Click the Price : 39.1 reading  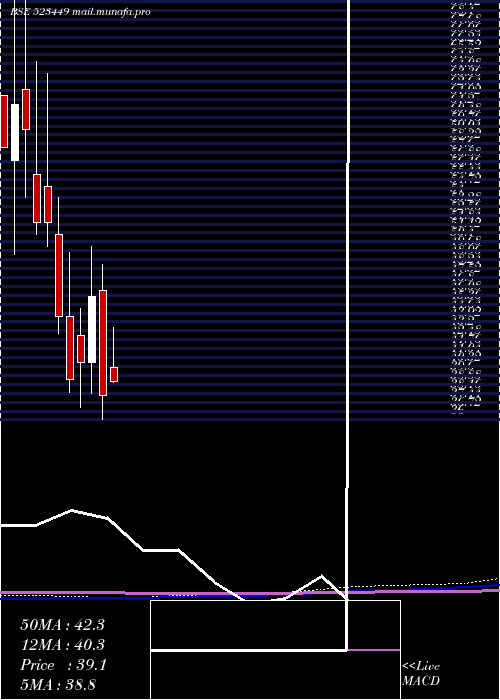click(x=63, y=665)
